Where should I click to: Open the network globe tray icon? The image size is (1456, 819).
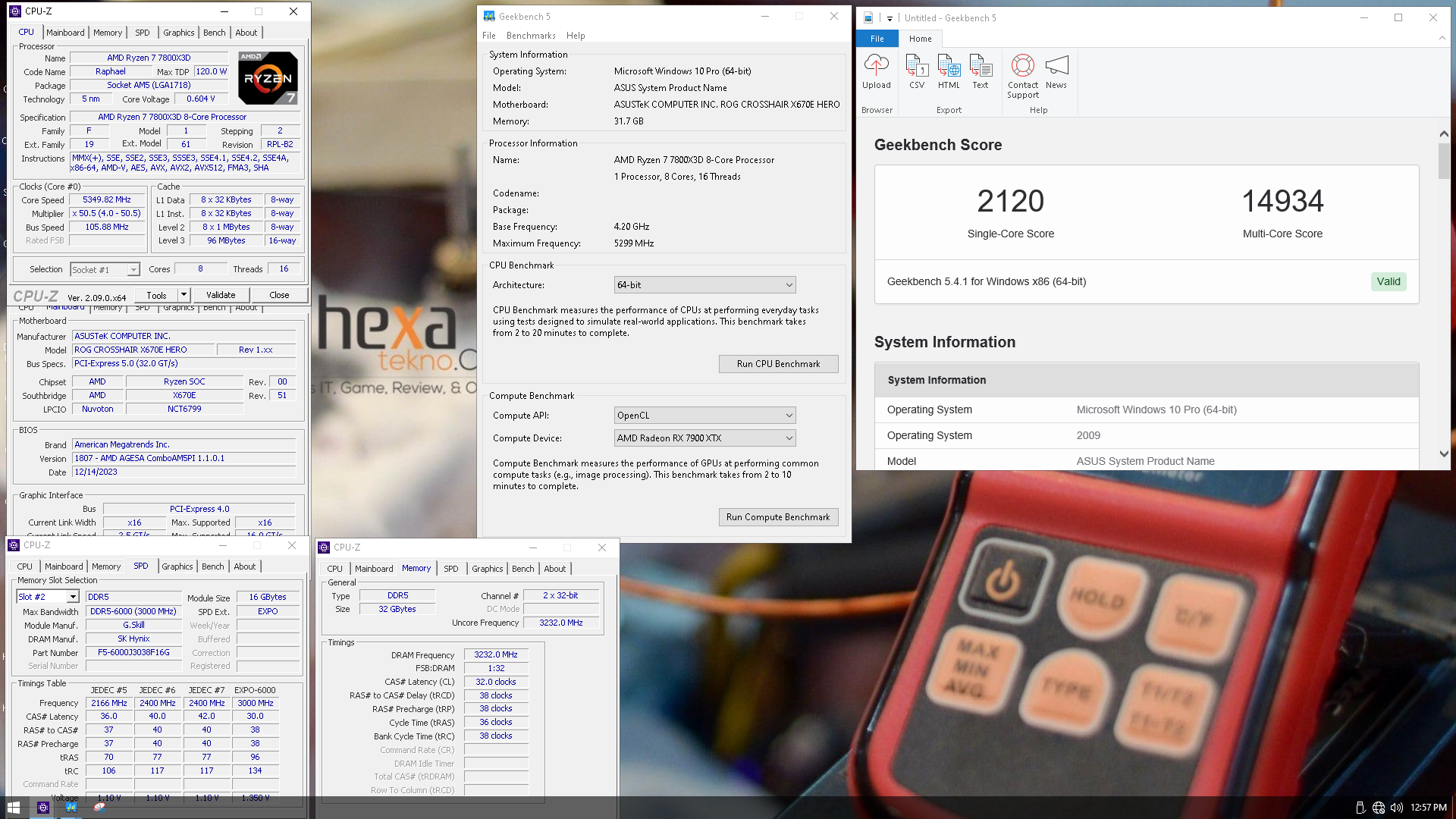1379,808
